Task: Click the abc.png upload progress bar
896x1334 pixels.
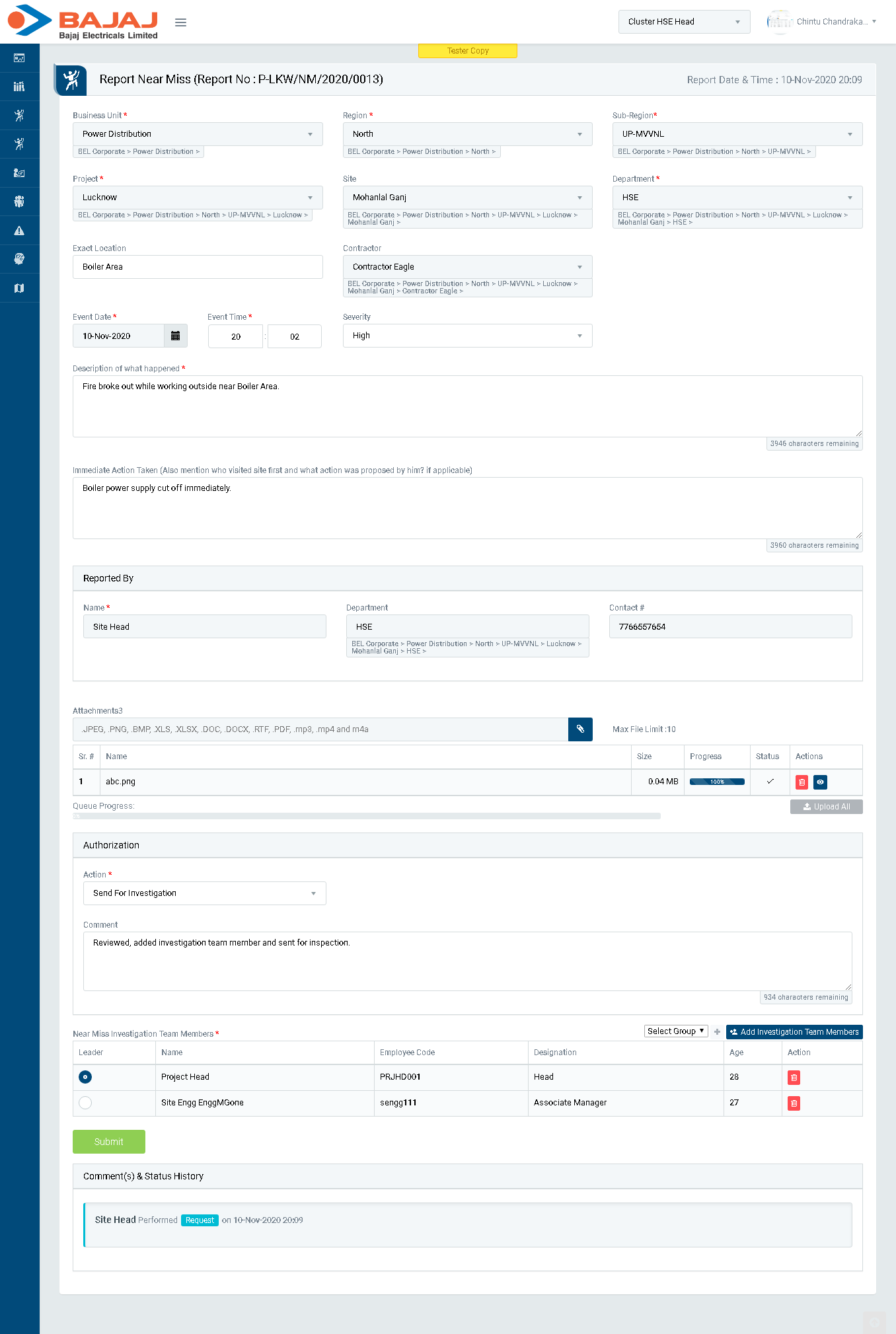Action: pyautogui.click(x=717, y=782)
